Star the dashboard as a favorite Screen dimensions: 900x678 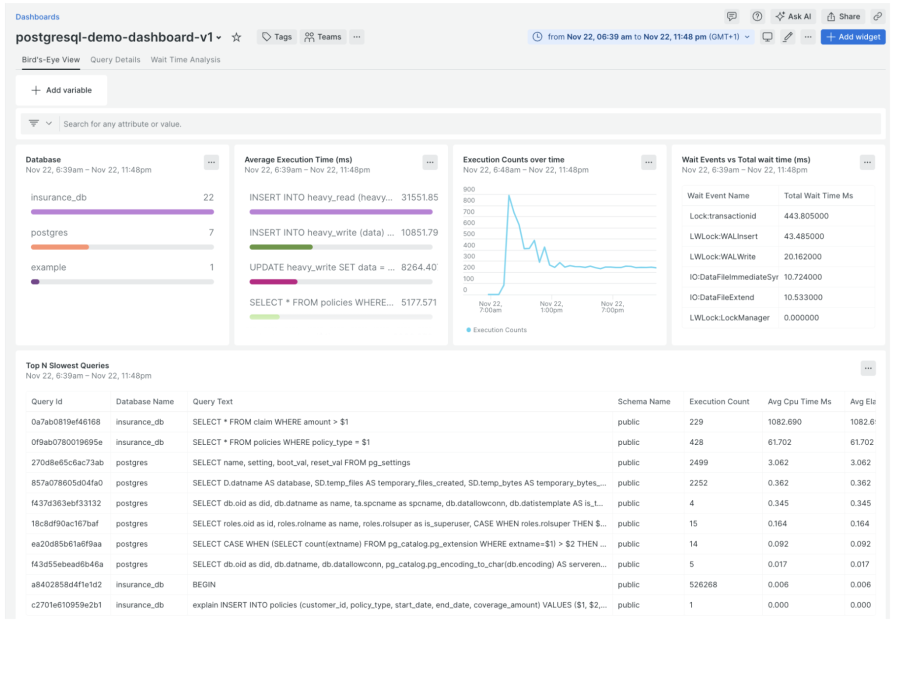[x=236, y=37]
